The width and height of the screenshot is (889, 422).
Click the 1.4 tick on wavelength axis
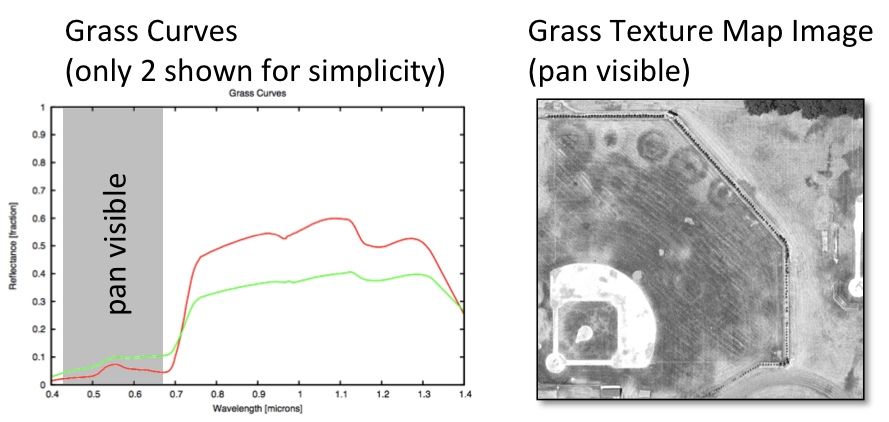pos(463,395)
